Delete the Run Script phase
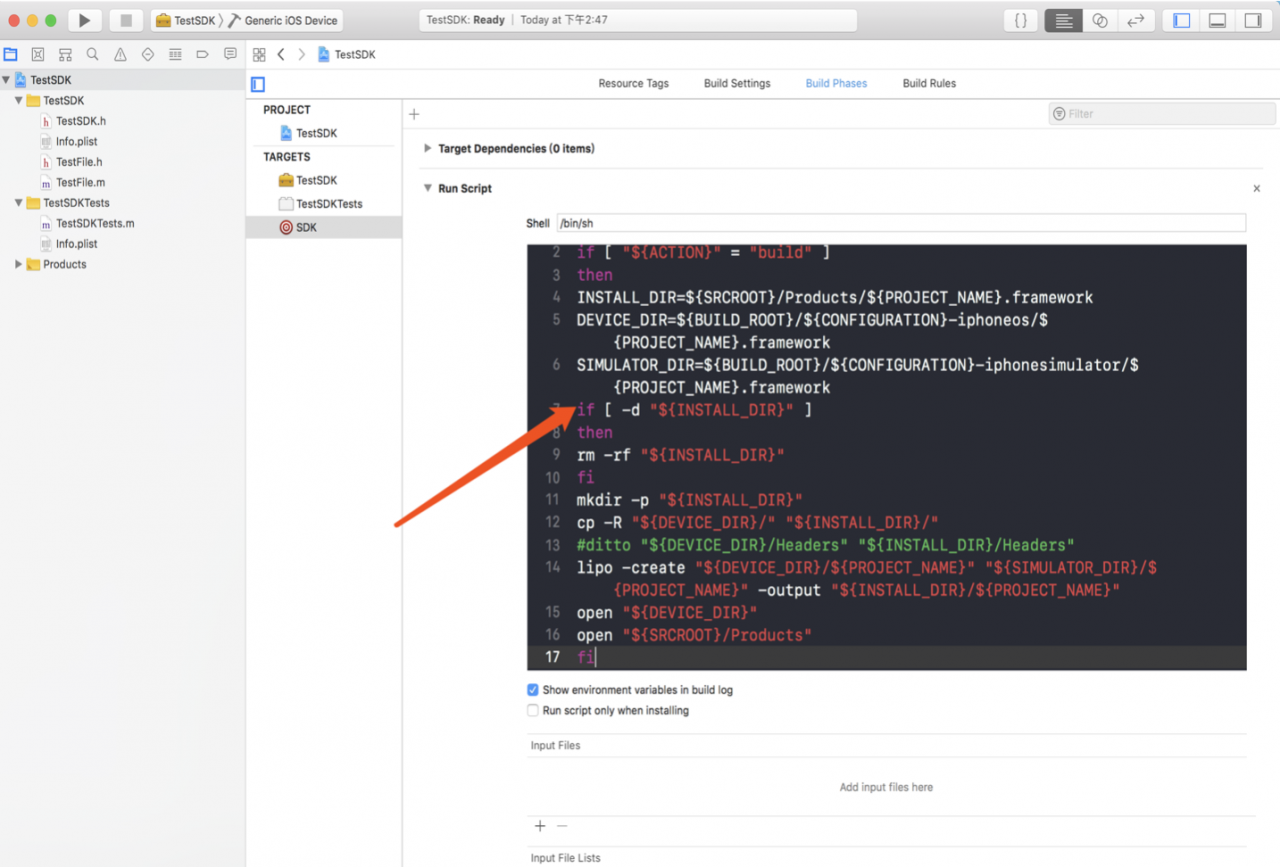 pos(1257,188)
